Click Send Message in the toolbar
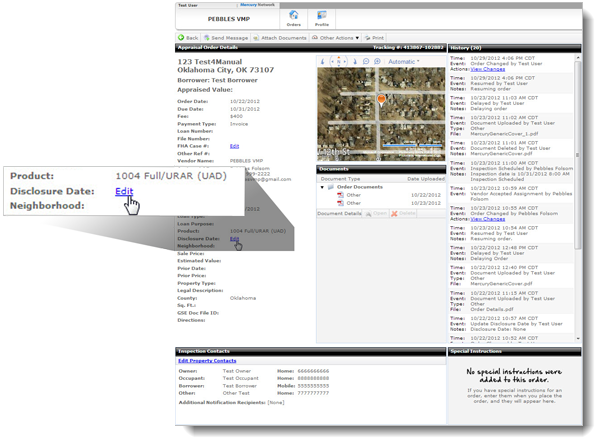 click(x=226, y=38)
